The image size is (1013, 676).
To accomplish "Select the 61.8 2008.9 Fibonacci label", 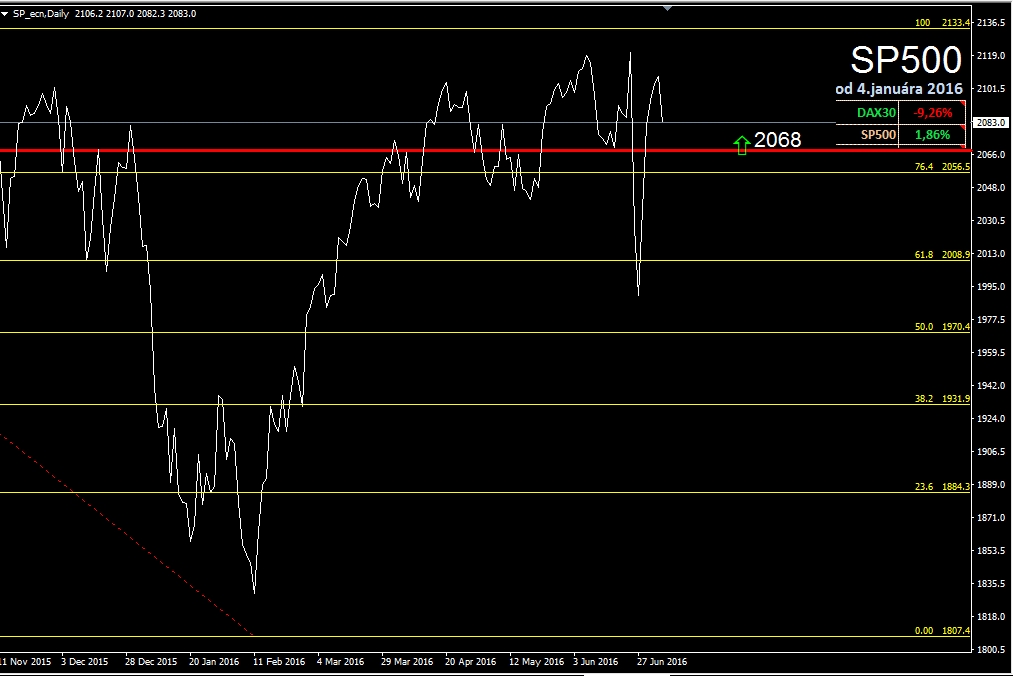I will pyautogui.click(x=943, y=255).
